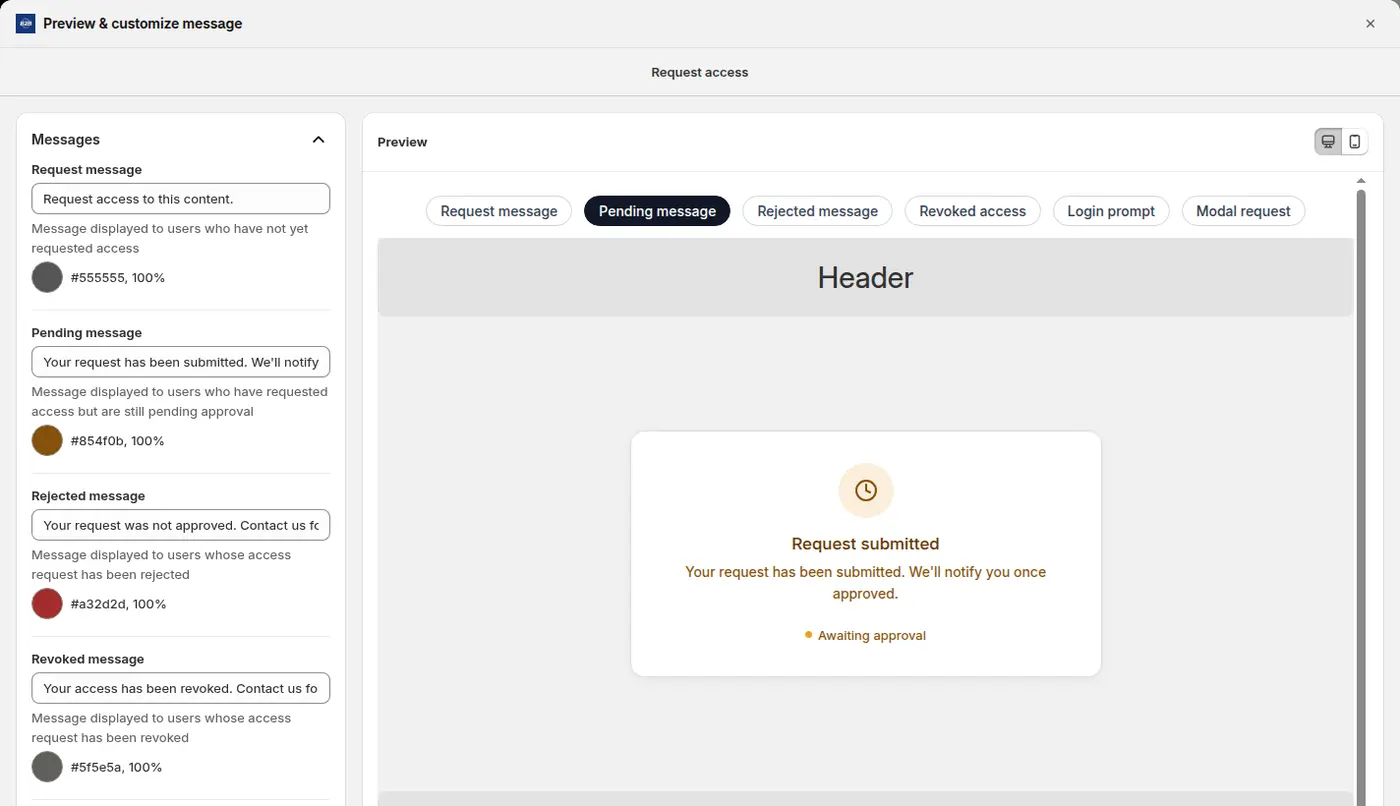Focus the Pending message text field
Viewport: 1400px width, 806px height.
181,362
